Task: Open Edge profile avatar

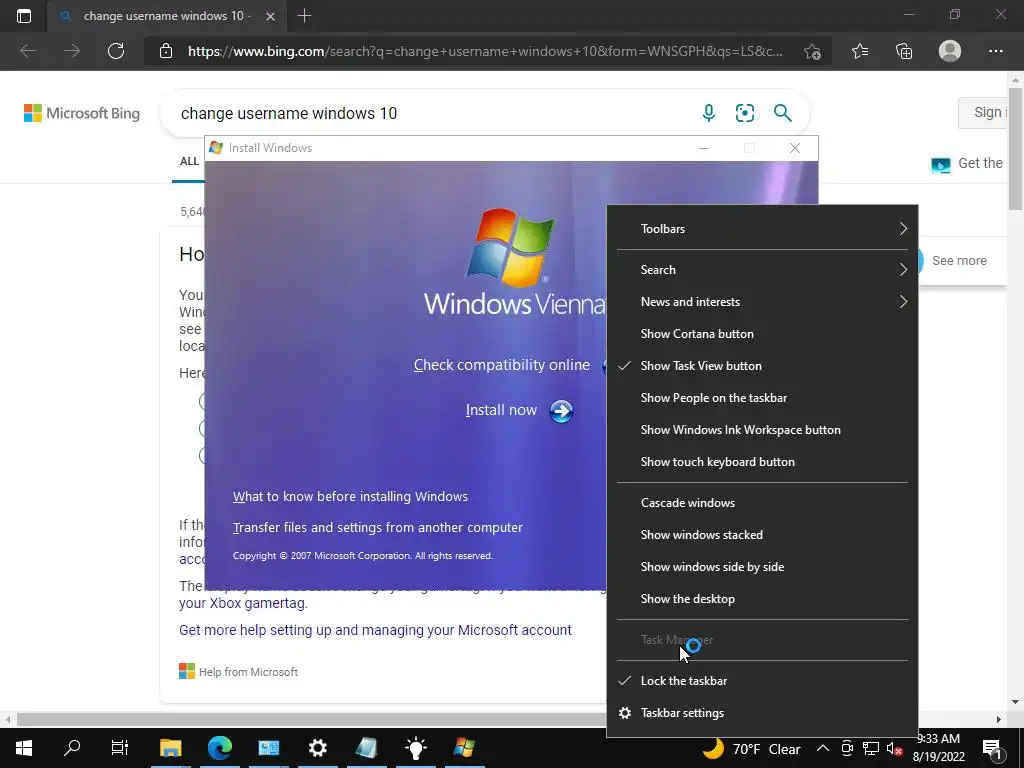Action: pyautogui.click(x=950, y=51)
